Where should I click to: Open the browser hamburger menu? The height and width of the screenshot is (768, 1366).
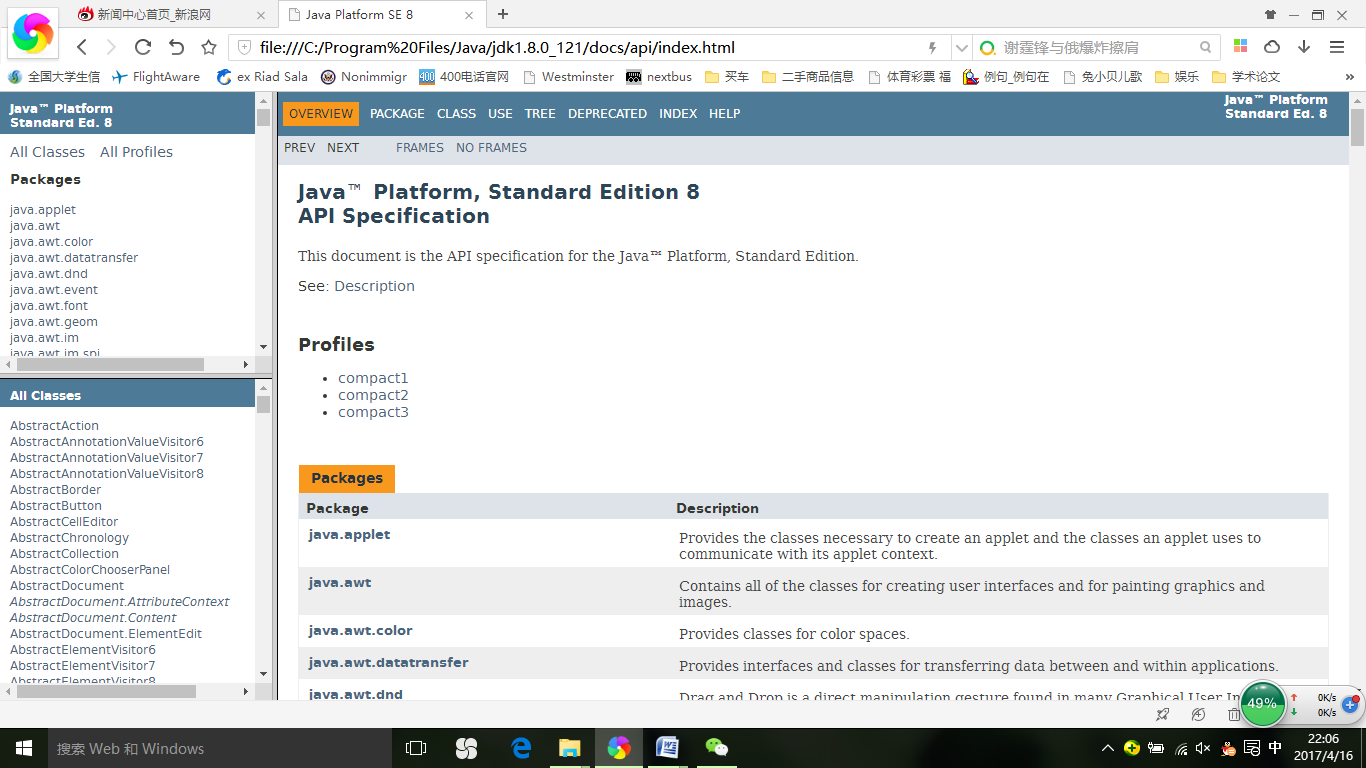1337,47
